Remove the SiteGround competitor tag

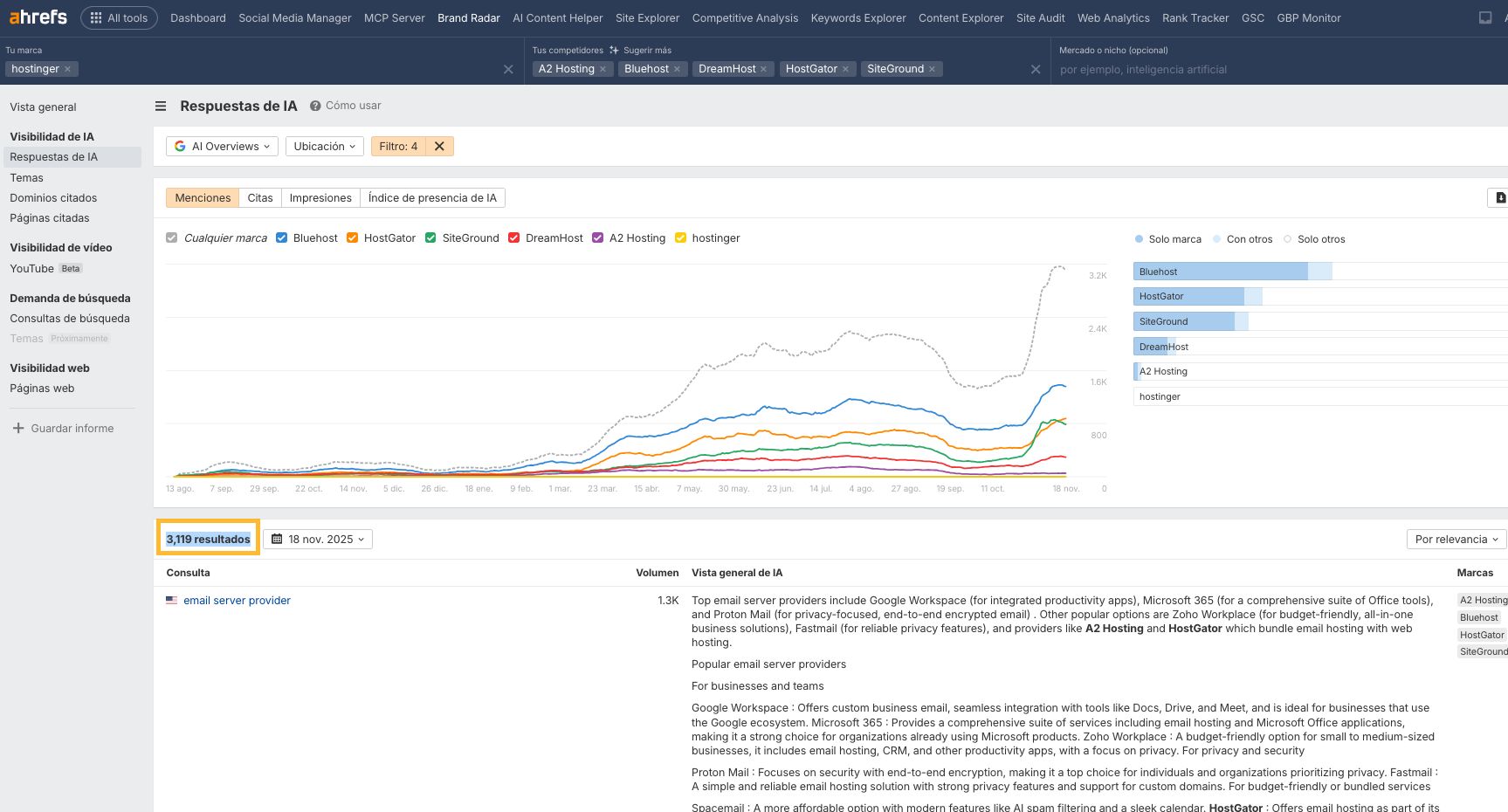pos(932,69)
